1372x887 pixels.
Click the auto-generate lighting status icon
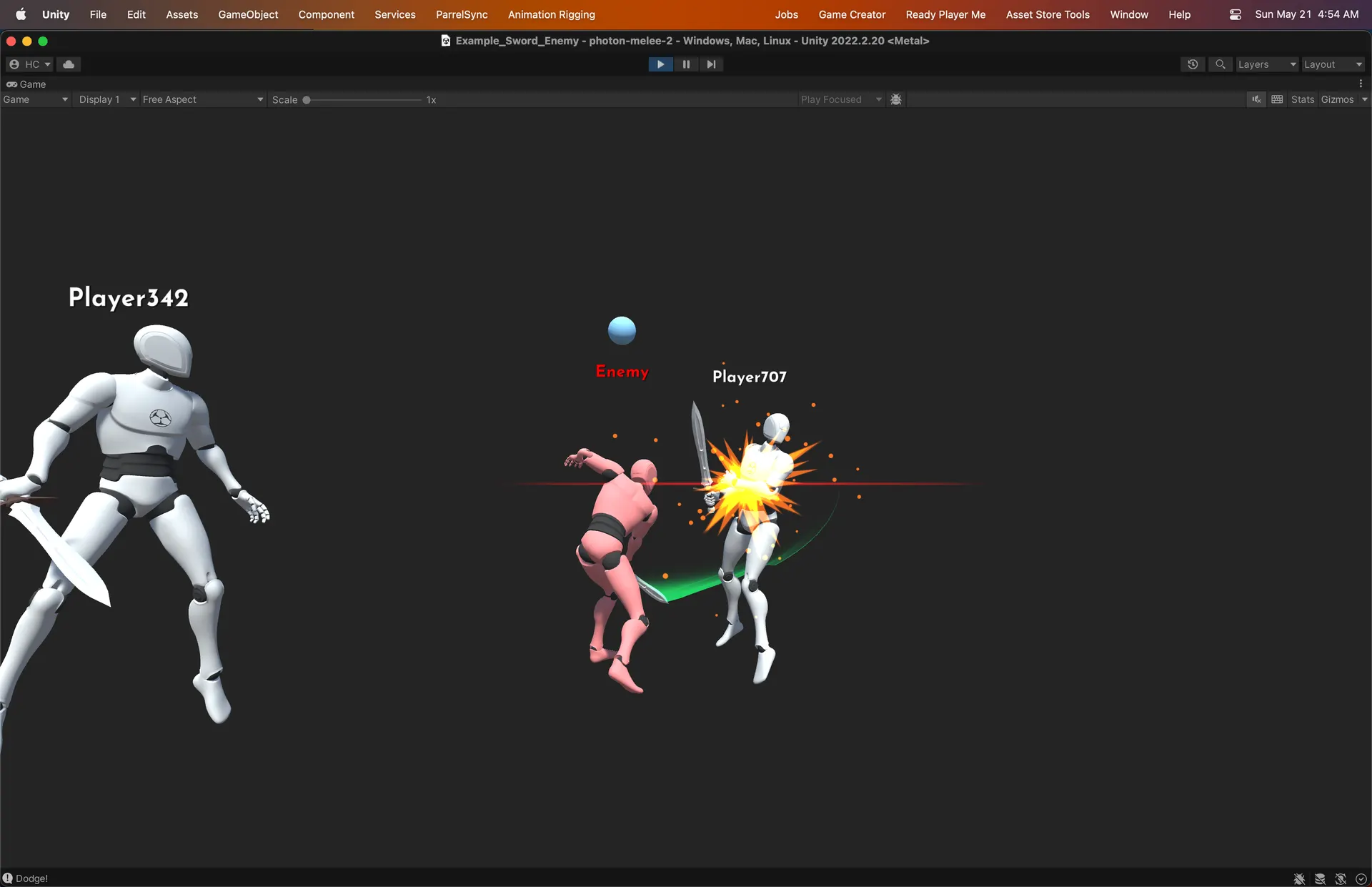(1341, 879)
